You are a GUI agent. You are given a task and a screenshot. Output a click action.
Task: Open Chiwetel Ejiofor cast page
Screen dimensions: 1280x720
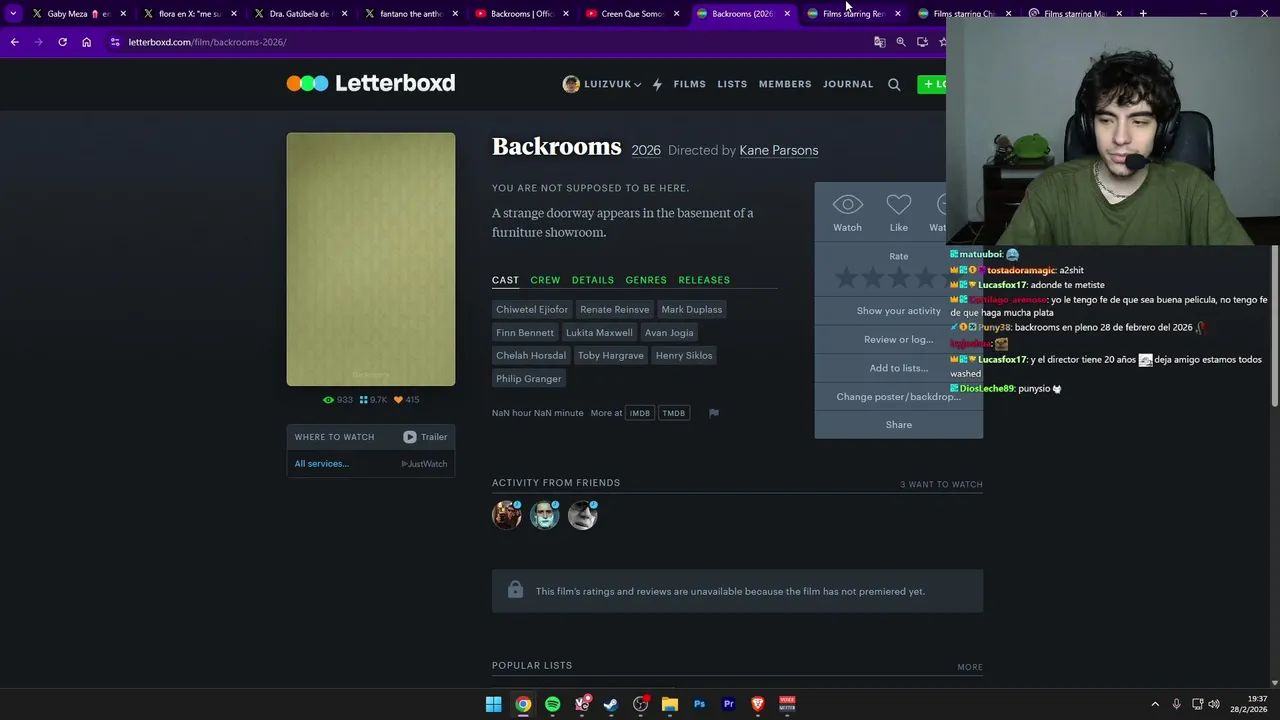532,309
